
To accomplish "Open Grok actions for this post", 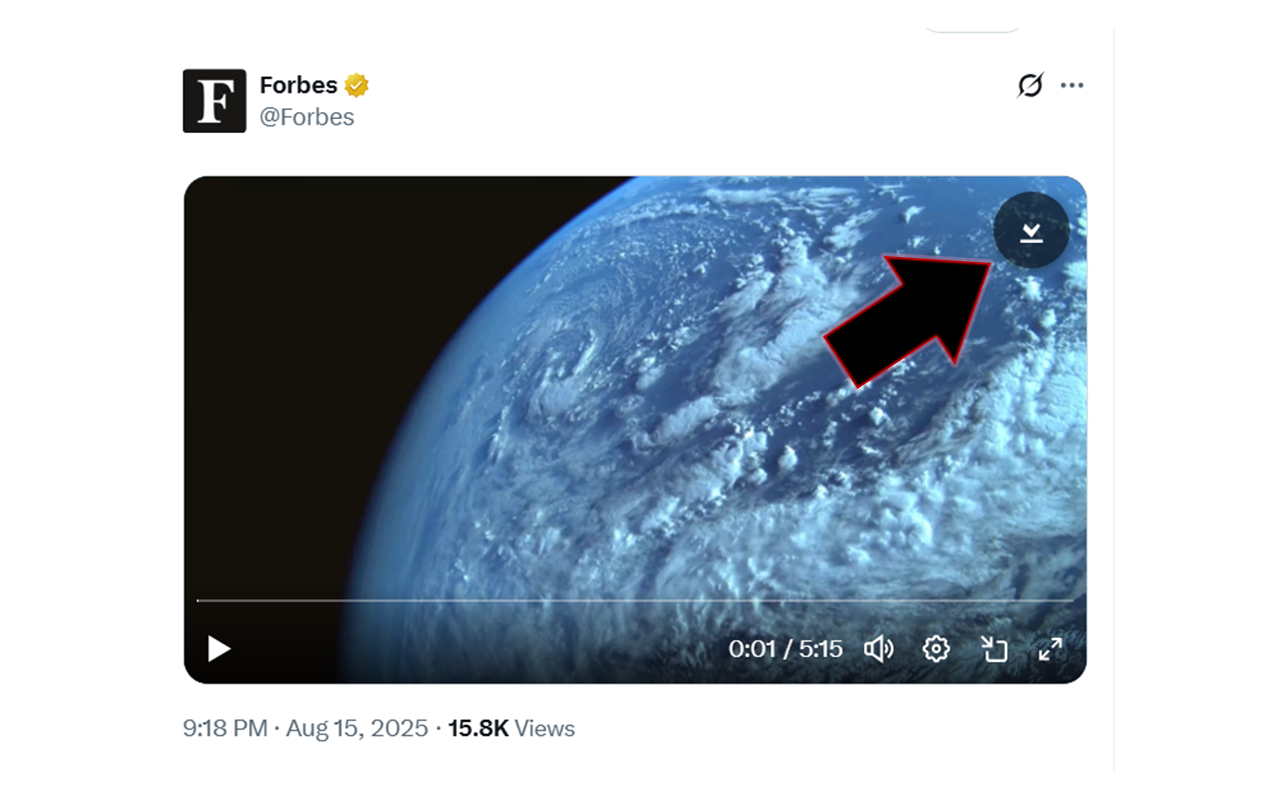I will pyautogui.click(x=1030, y=86).
